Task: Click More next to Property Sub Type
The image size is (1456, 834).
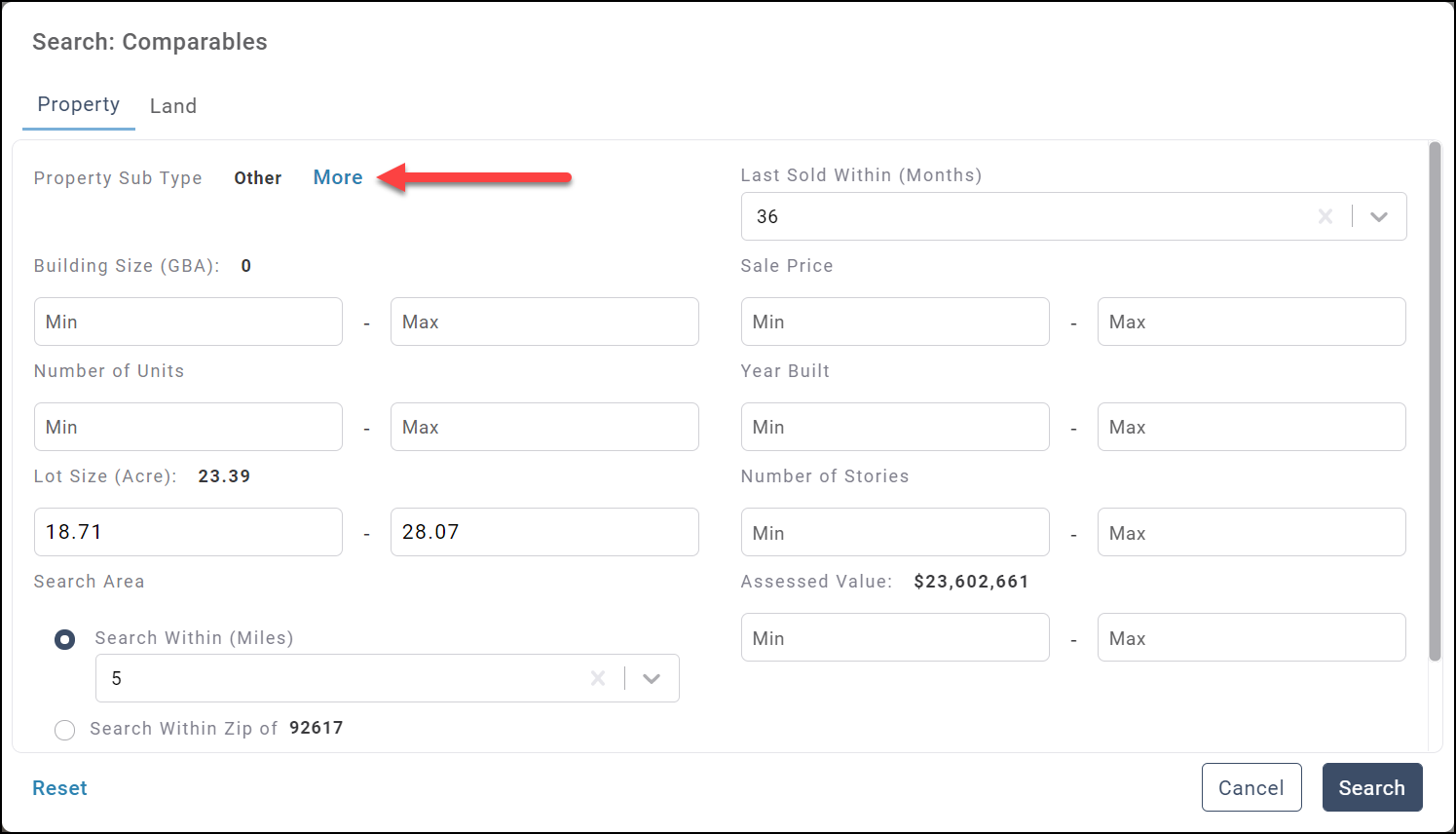Action: point(338,177)
